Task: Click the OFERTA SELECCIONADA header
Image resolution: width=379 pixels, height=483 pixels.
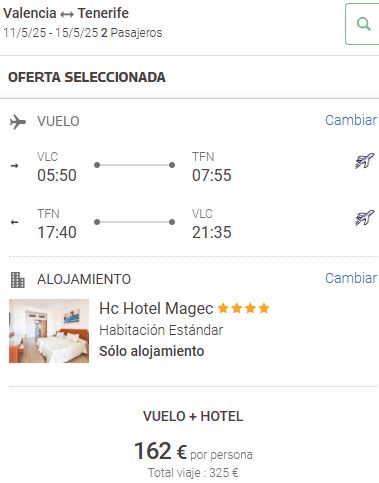Action: point(87,77)
